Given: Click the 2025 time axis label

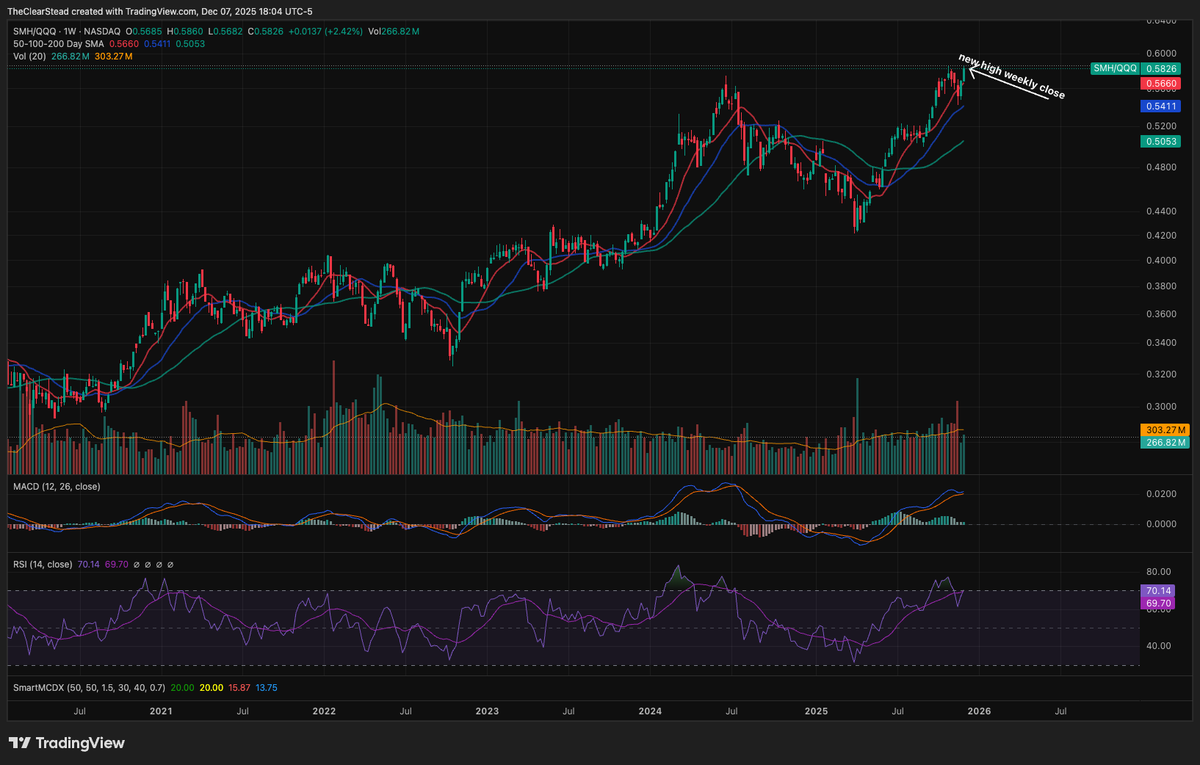Looking at the screenshot, I should coord(816,712).
